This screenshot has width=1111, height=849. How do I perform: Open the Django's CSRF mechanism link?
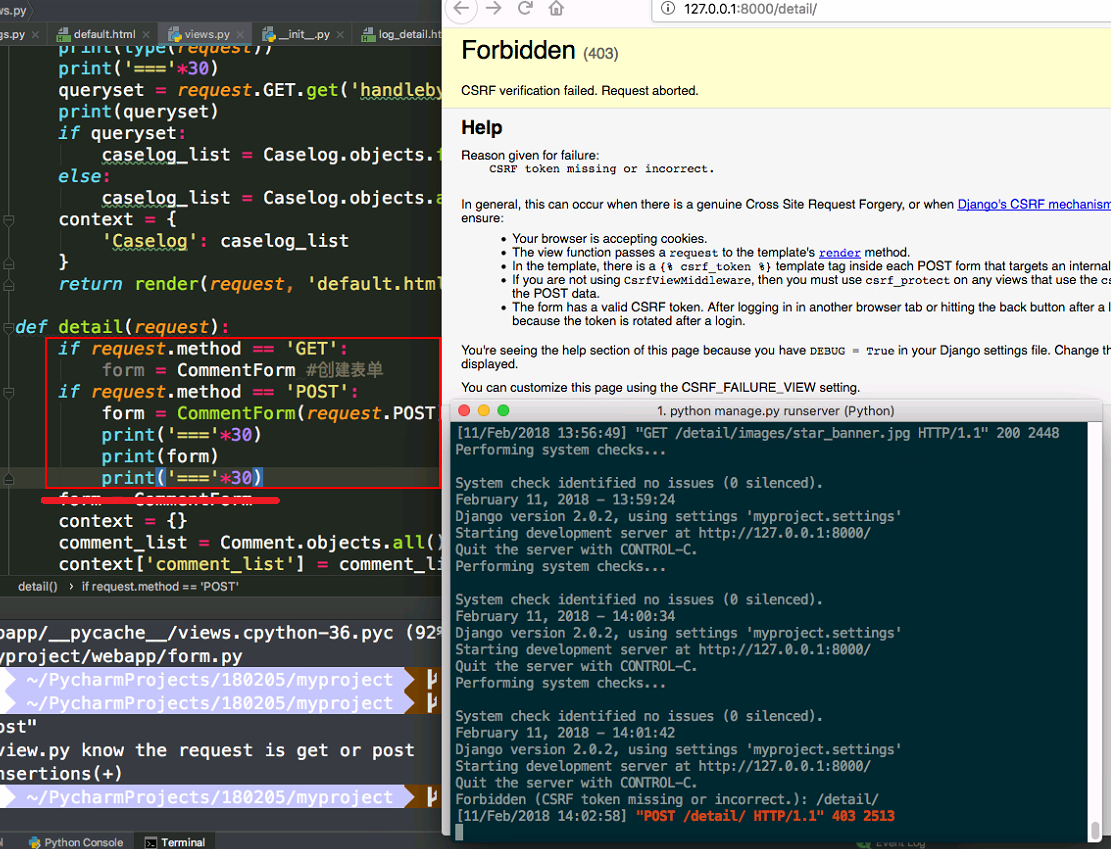(x=1034, y=204)
